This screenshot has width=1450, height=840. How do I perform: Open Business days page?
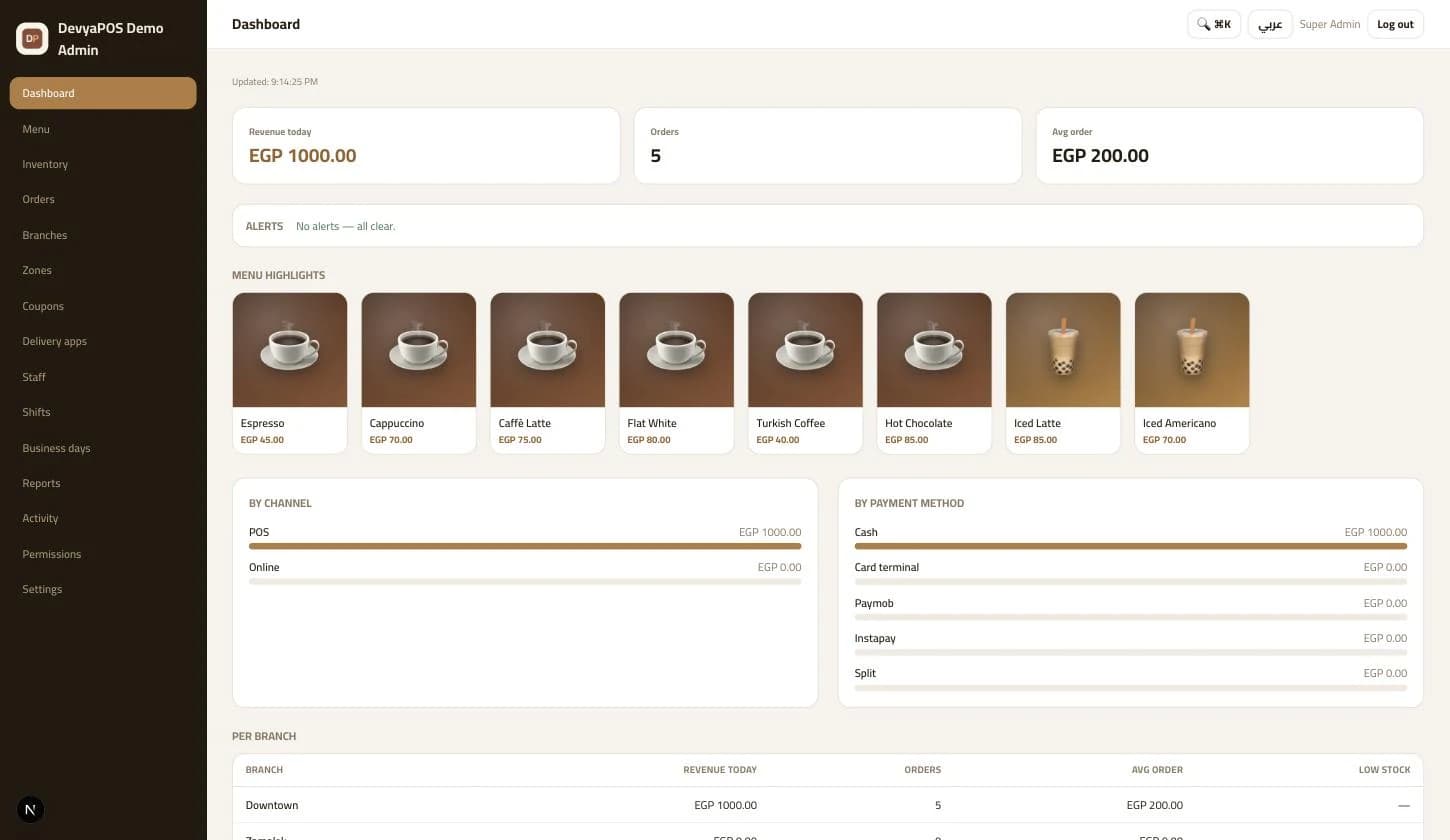click(103, 448)
